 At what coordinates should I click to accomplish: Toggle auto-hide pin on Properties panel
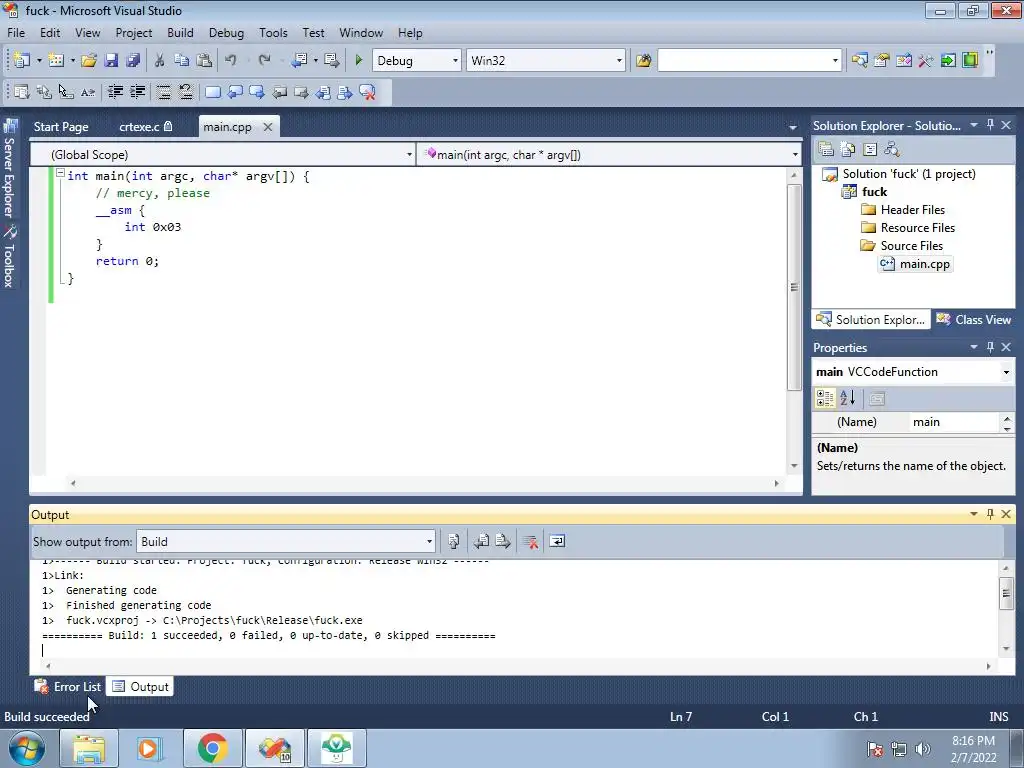(990, 347)
